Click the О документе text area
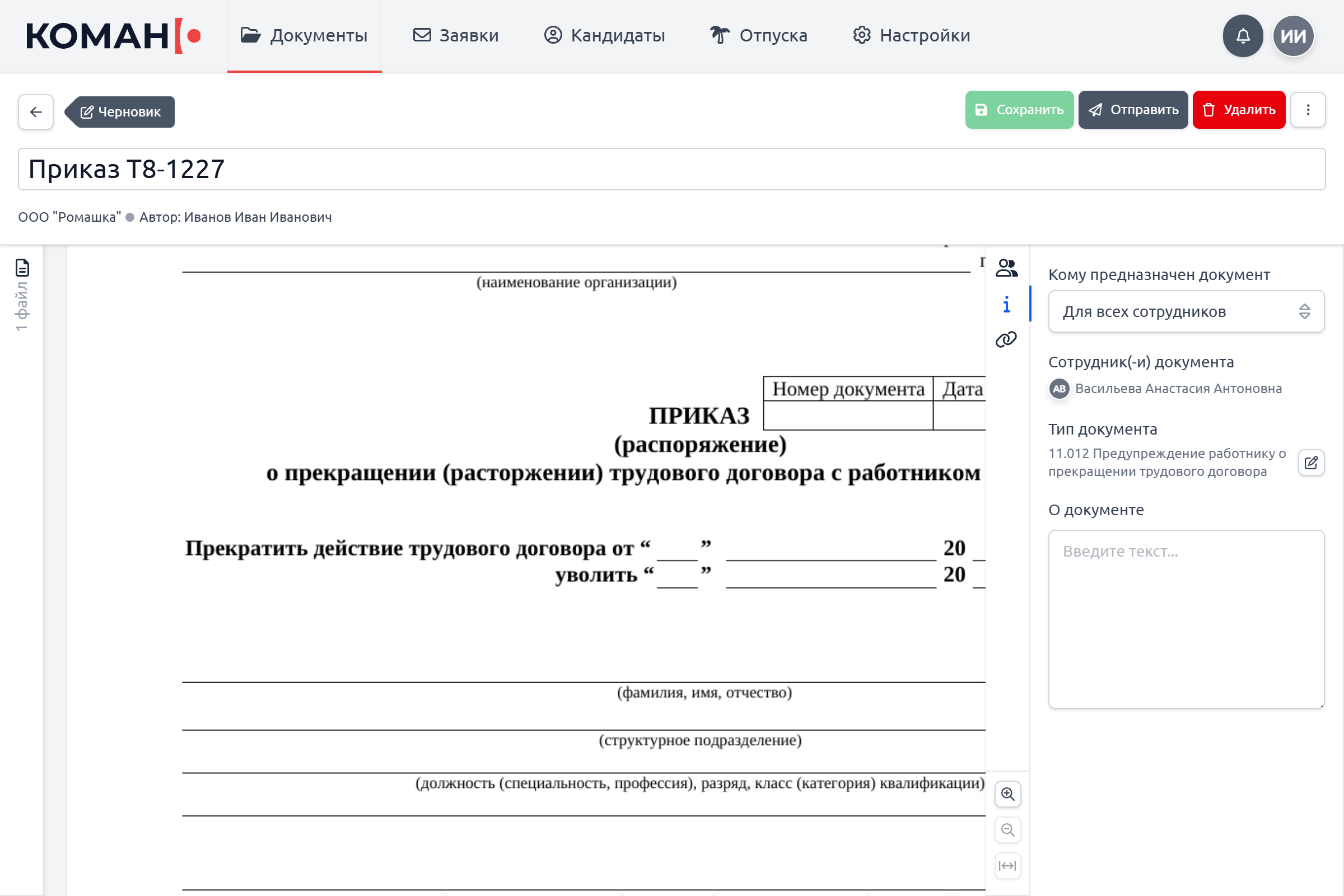1344x896 pixels. pos(1186,619)
